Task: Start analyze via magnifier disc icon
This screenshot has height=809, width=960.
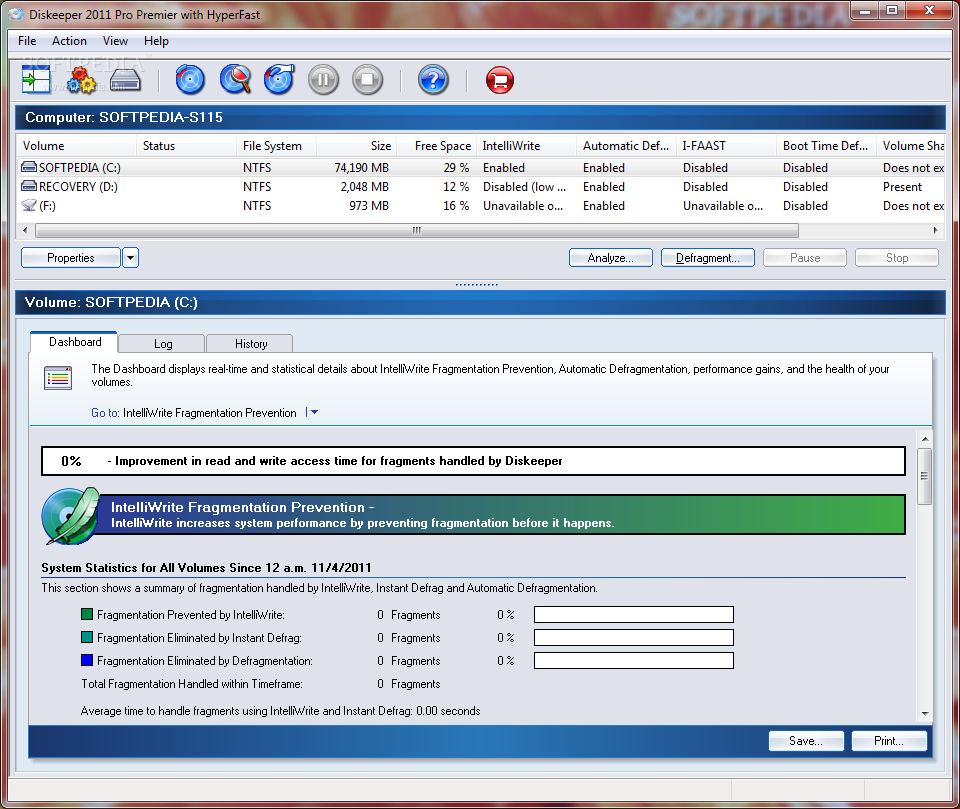Action: click(235, 80)
